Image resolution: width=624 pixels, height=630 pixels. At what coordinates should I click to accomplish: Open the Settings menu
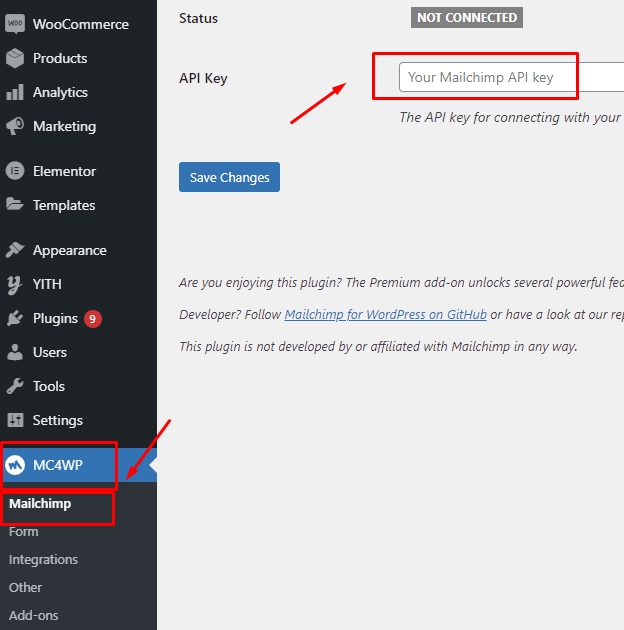(x=78, y=420)
